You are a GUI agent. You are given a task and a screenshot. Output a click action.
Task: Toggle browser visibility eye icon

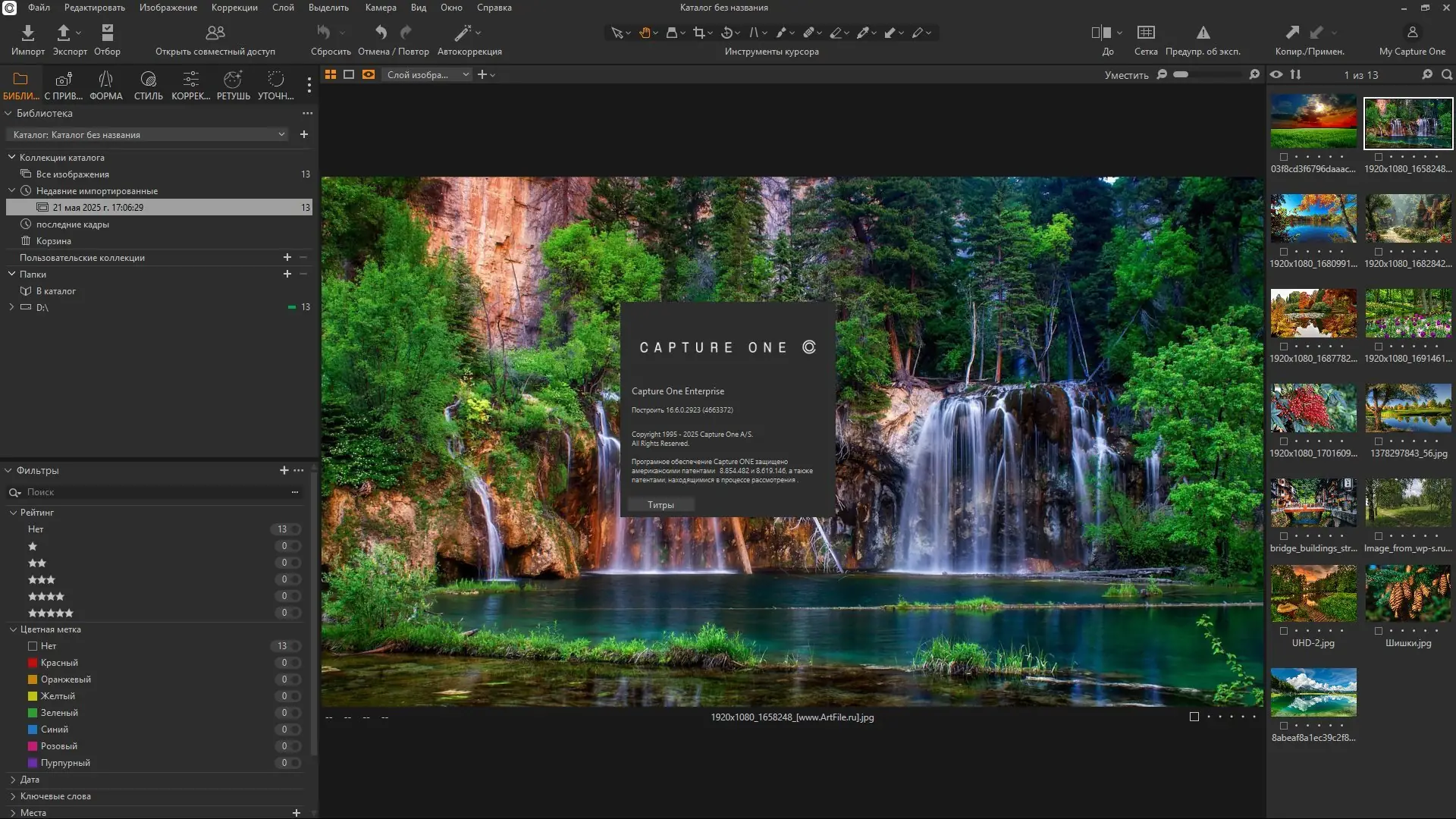[1276, 74]
